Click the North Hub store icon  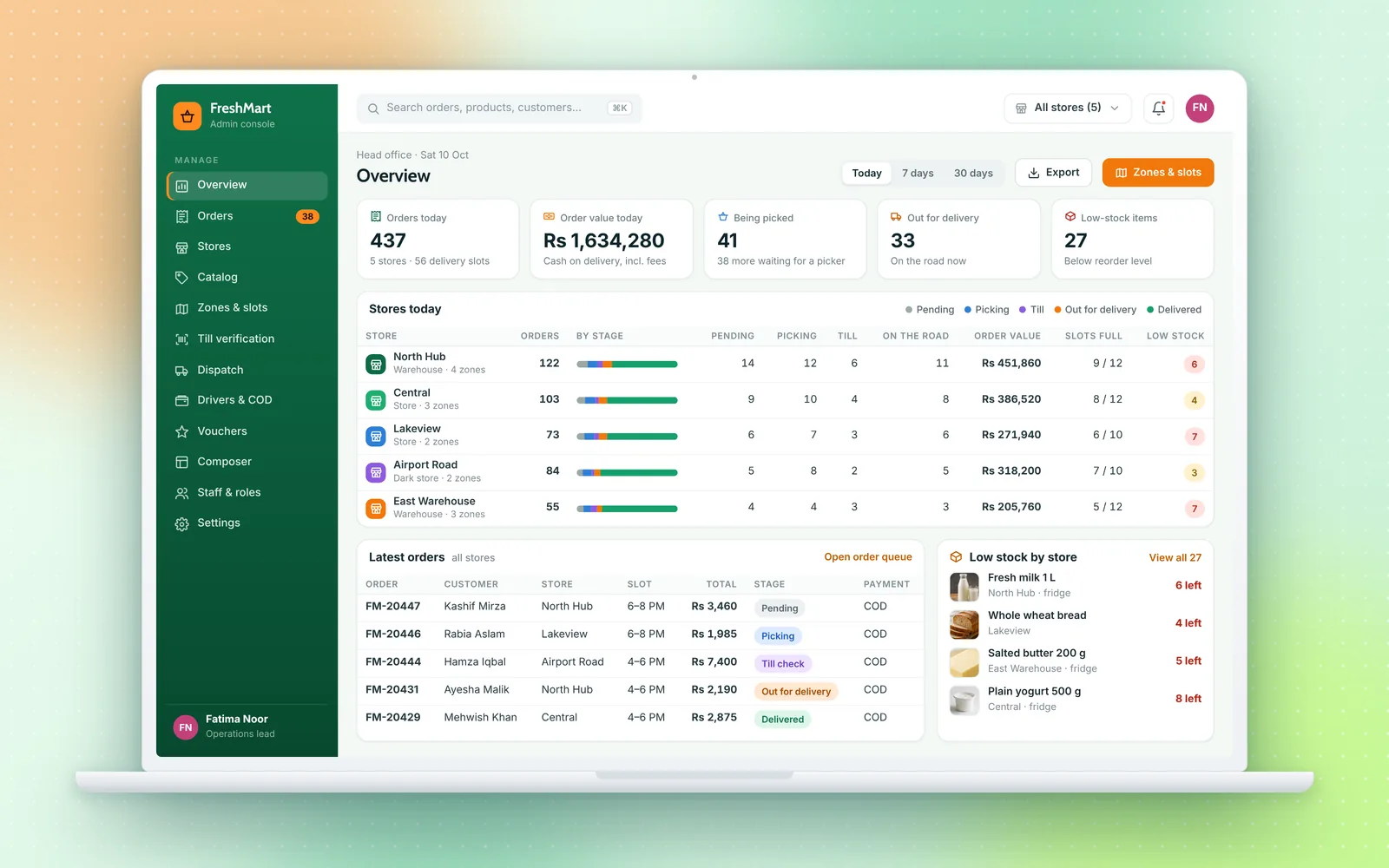coord(376,365)
